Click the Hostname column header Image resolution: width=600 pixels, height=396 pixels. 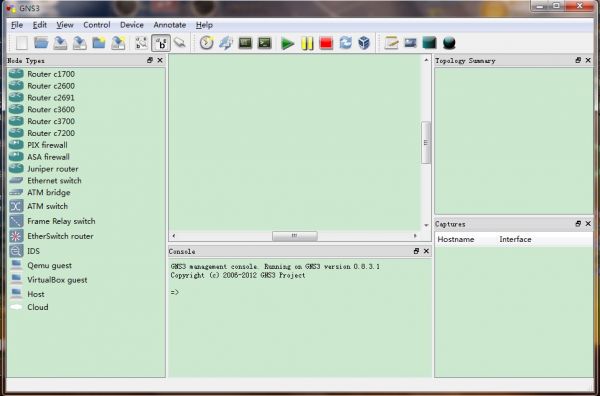(x=456, y=239)
